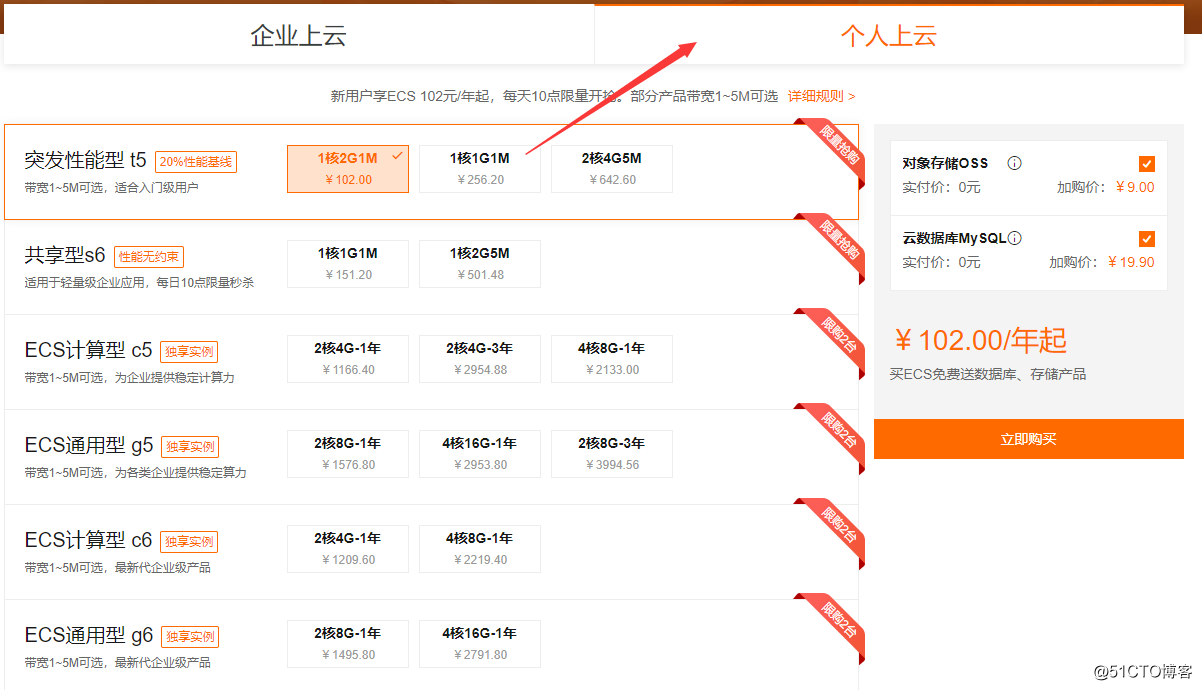Viewport: 1202px width, 690px height.
Task: Uncheck the 对象存储OSS checkbox
Action: tap(1147, 164)
